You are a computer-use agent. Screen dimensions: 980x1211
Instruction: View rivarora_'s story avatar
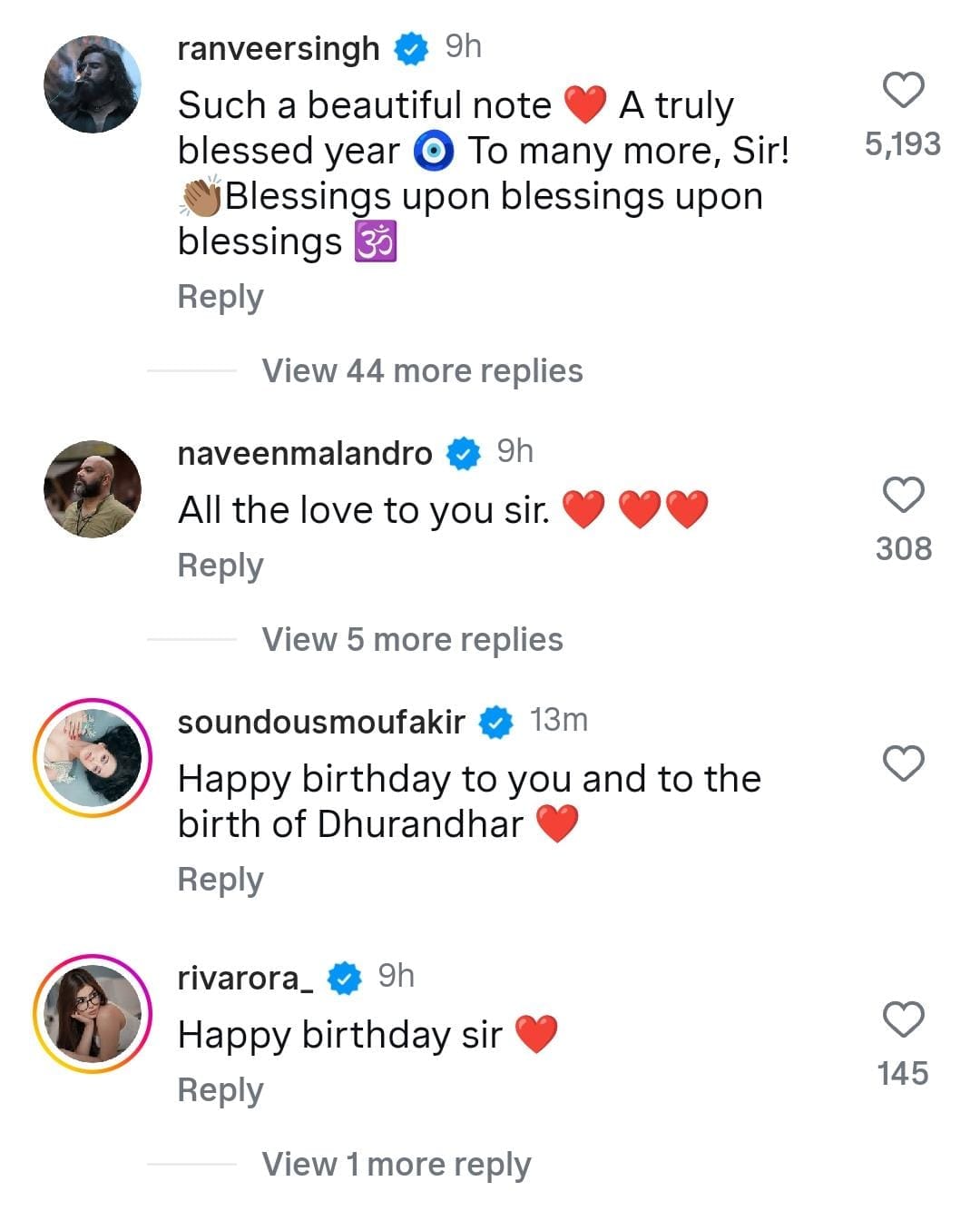93,1014
